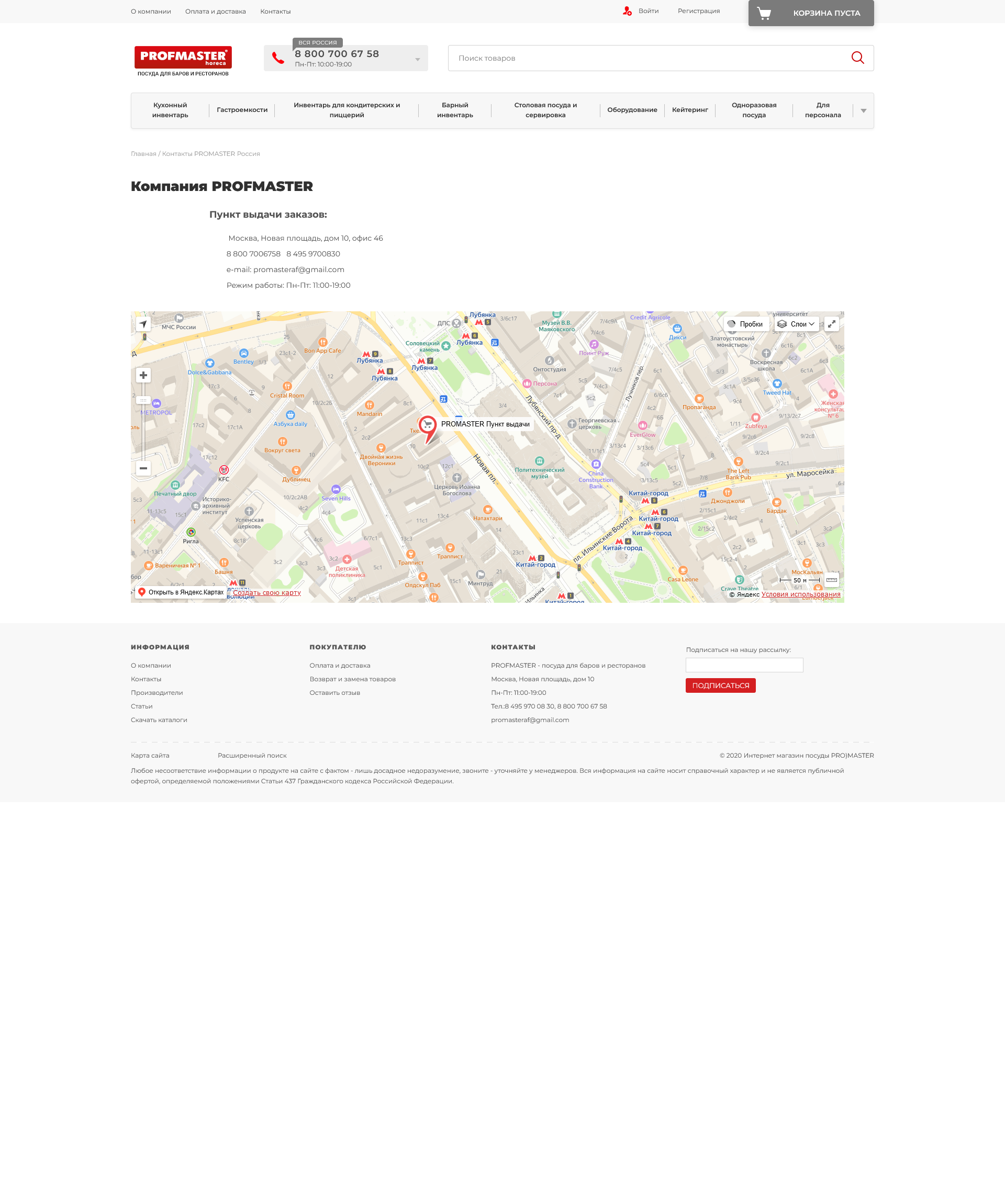Click the Регистрация link
This screenshot has height=1204, width=1005.
tap(699, 11)
